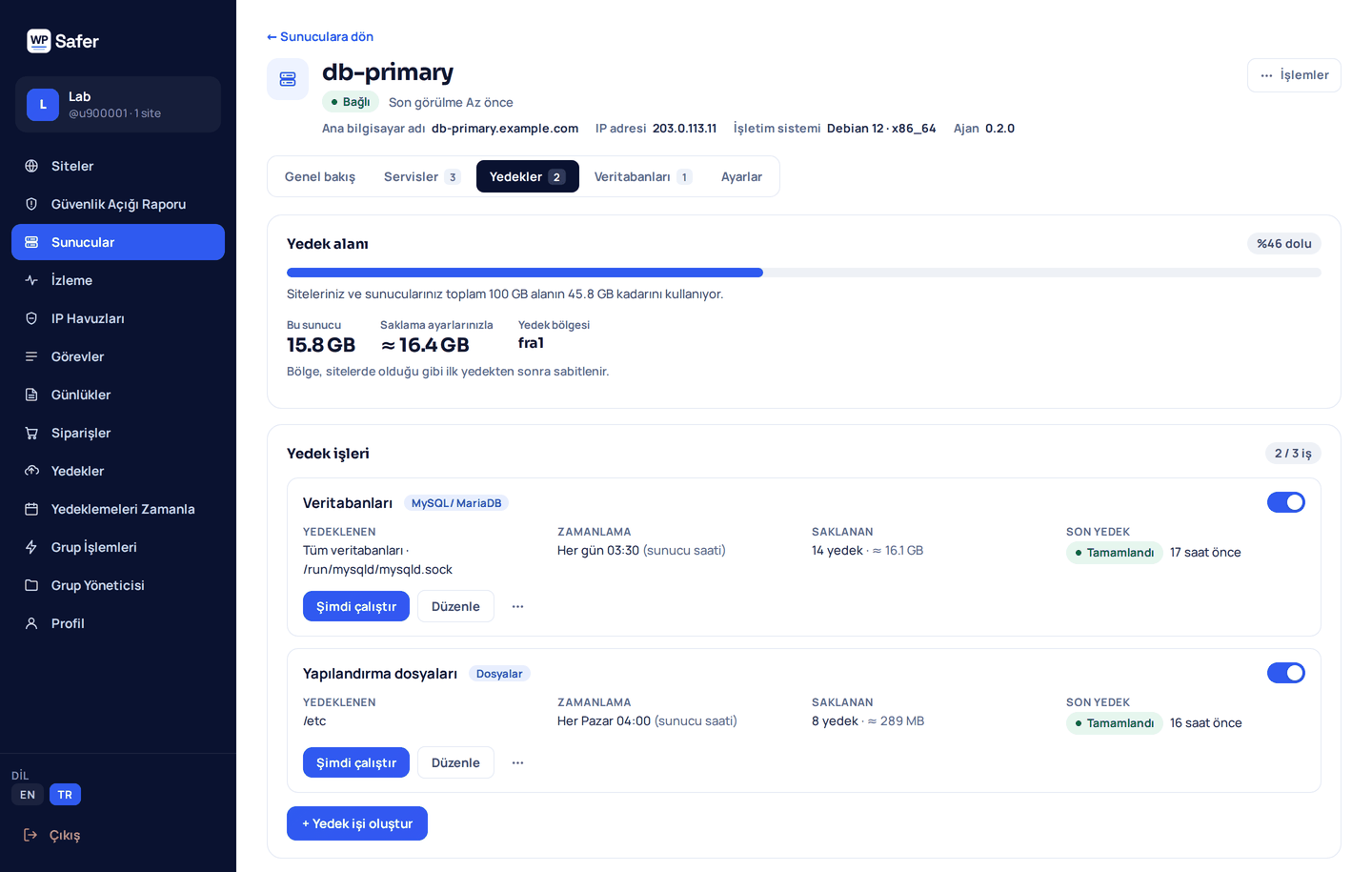Switch to the Genel bakış tab
Image resolution: width=1372 pixels, height=872 pixels.
[320, 176]
